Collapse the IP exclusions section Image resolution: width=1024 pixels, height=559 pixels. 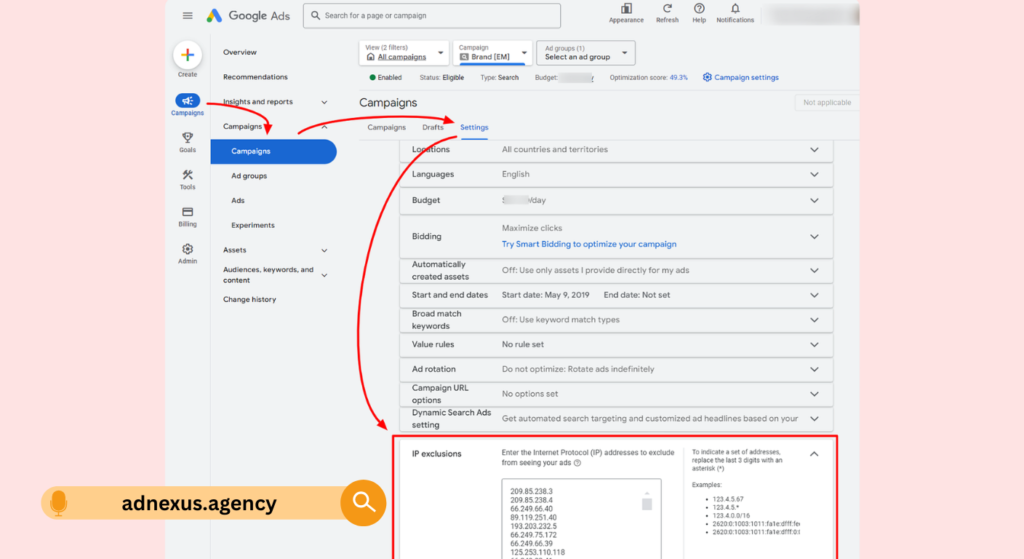814,454
